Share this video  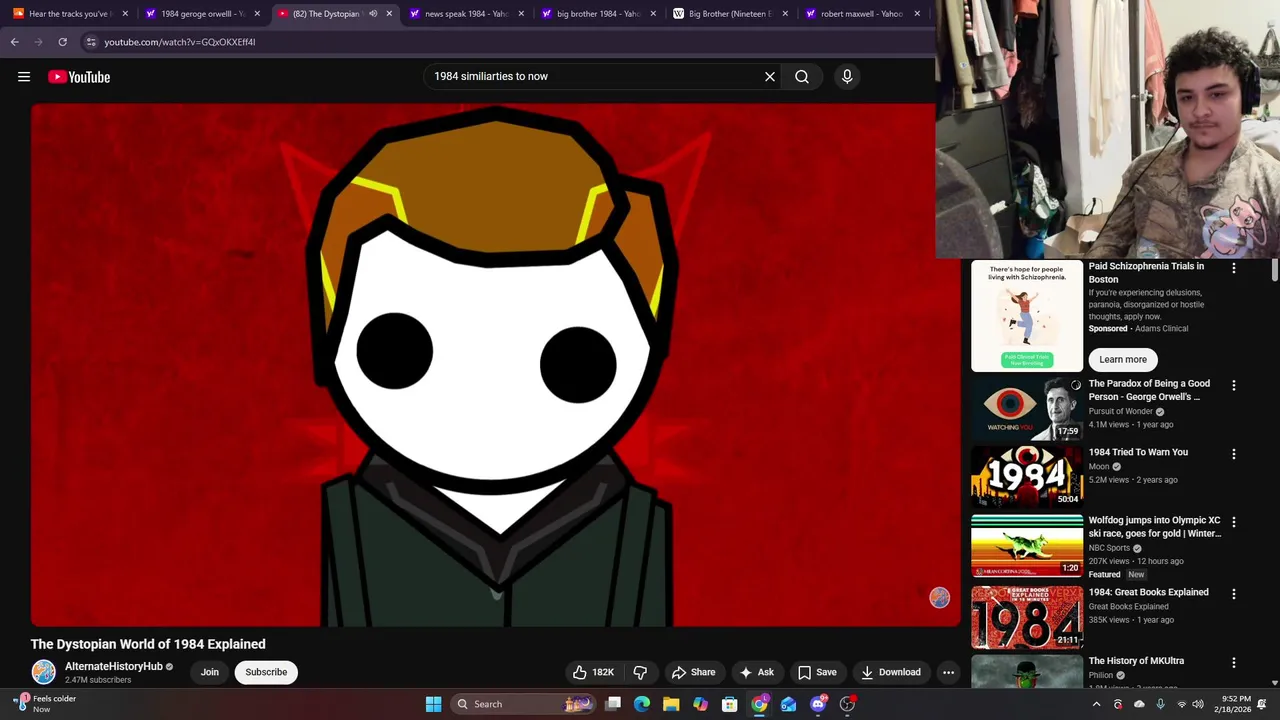coord(693,672)
